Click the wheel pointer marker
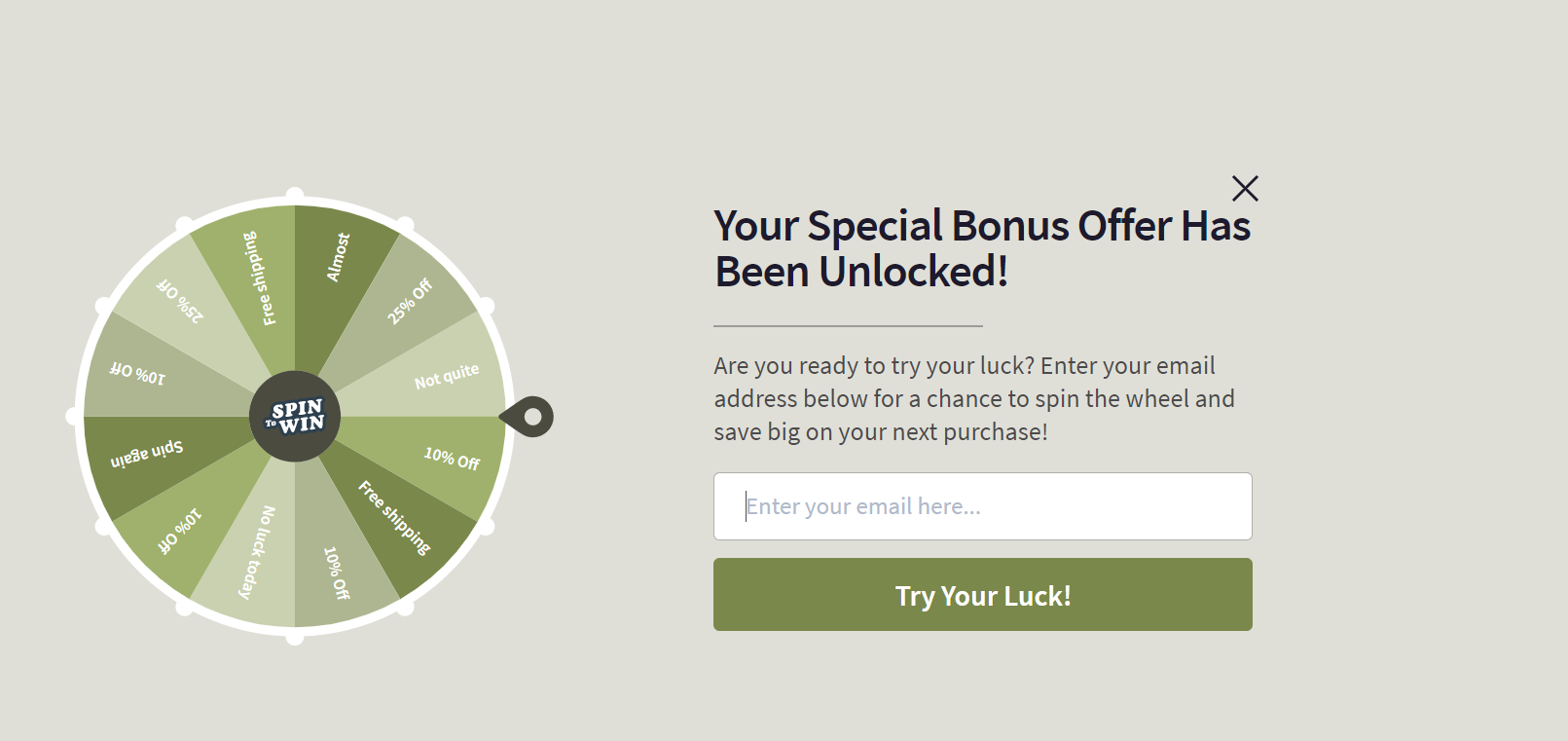1568x741 pixels. click(x=530, y=417)
